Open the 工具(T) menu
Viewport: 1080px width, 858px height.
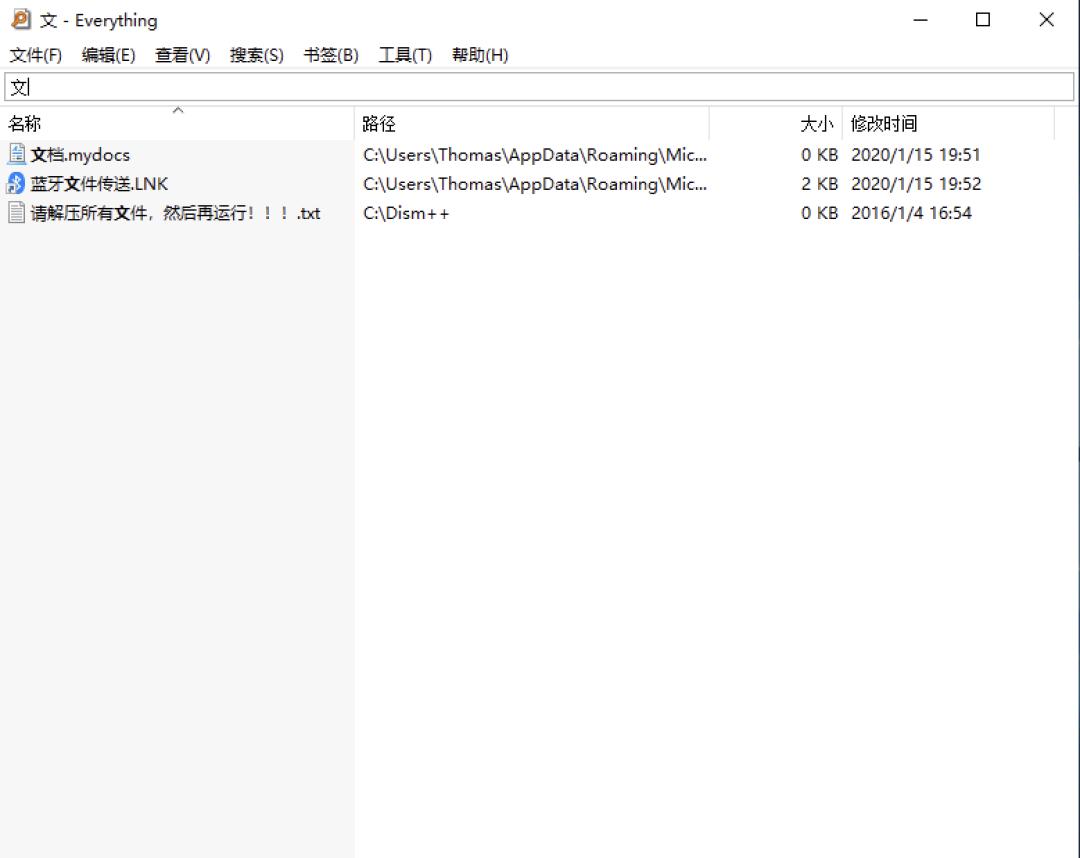[x=405, y=55]
